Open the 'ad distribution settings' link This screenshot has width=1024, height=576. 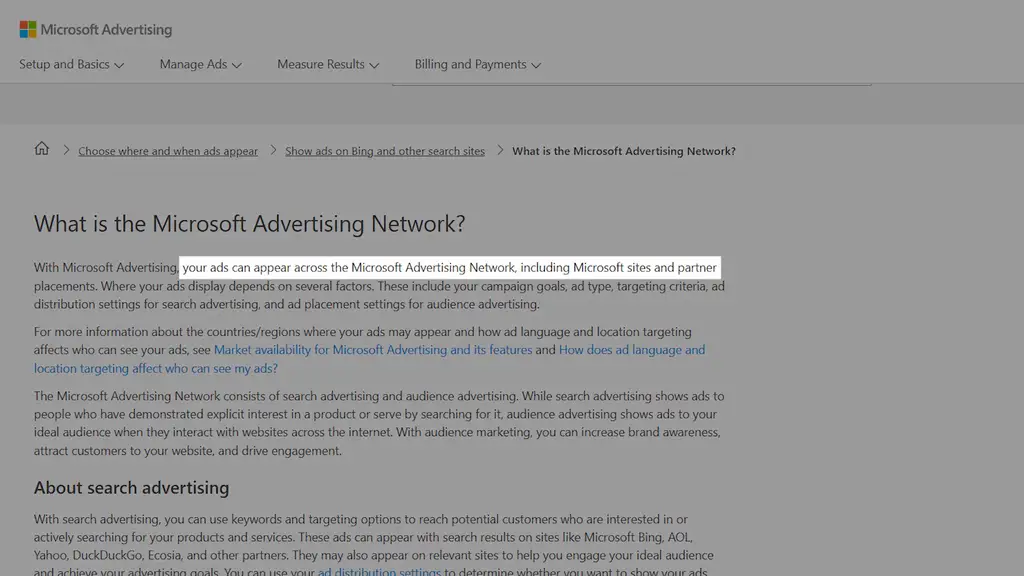[x=379, y=571]
